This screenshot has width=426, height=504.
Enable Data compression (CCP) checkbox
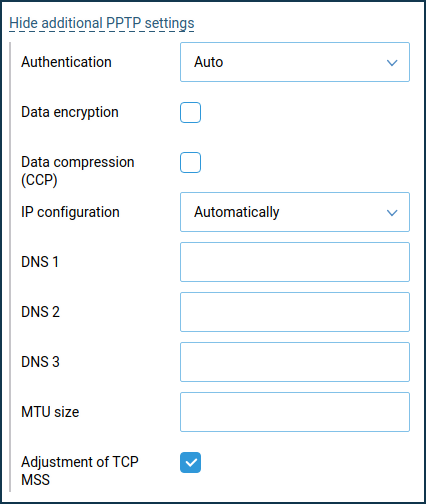click(190, 163)
